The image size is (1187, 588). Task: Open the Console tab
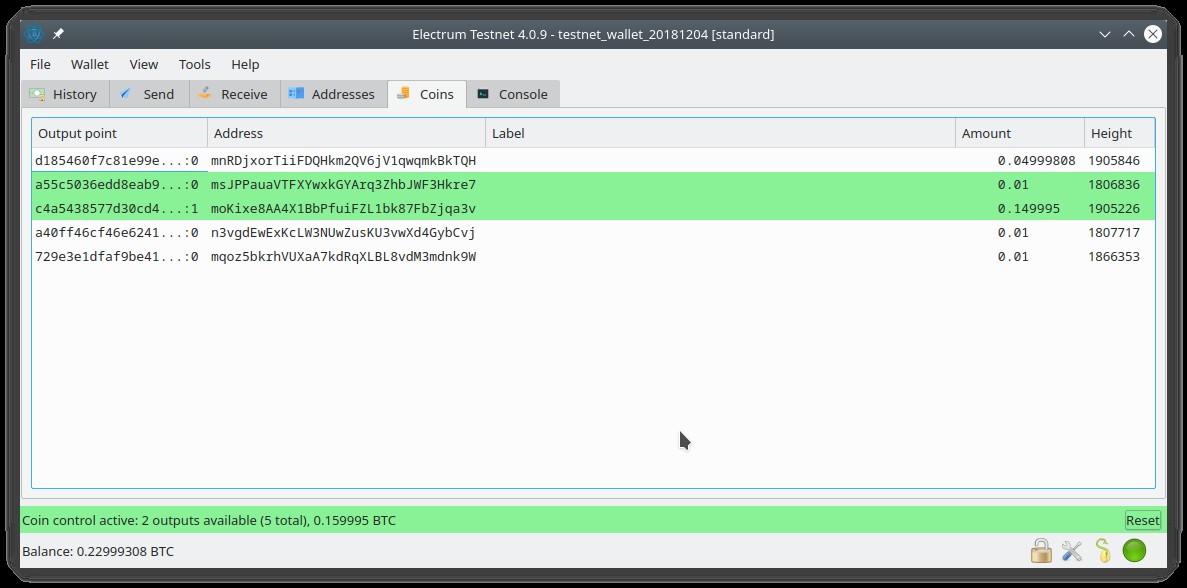pos(513,94)
